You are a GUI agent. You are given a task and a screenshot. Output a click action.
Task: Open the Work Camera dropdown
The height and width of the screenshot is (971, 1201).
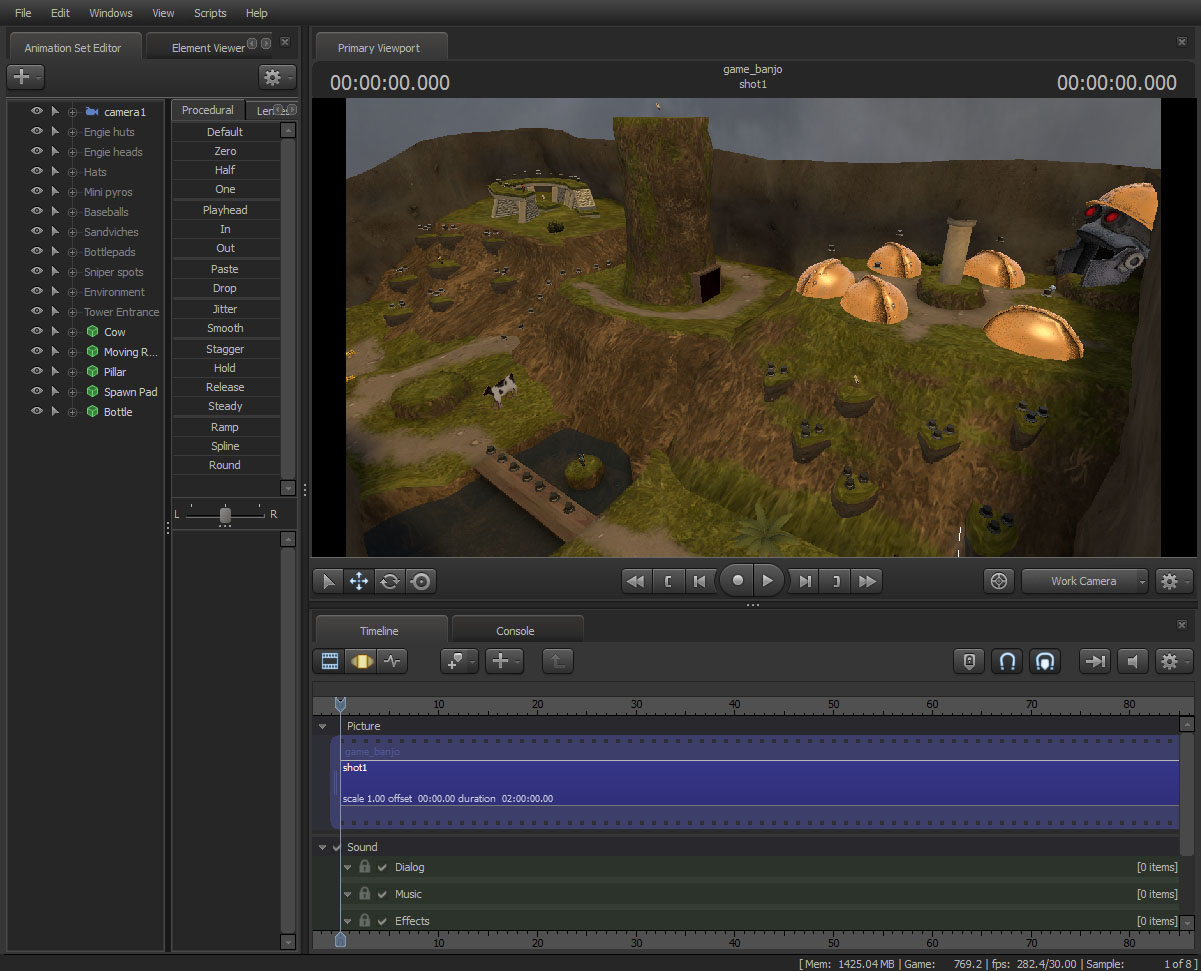[x=1085, y=581]
